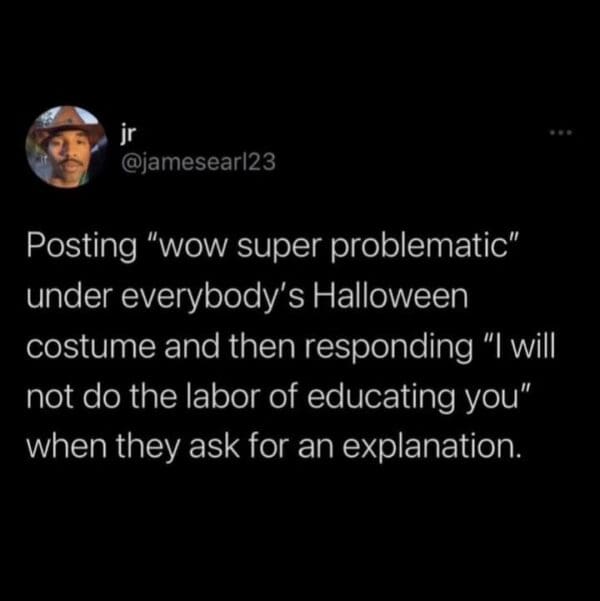This screenshot has width=600, height=601.
Task: Open the three-dot more options menu
Action: [561, 133]
